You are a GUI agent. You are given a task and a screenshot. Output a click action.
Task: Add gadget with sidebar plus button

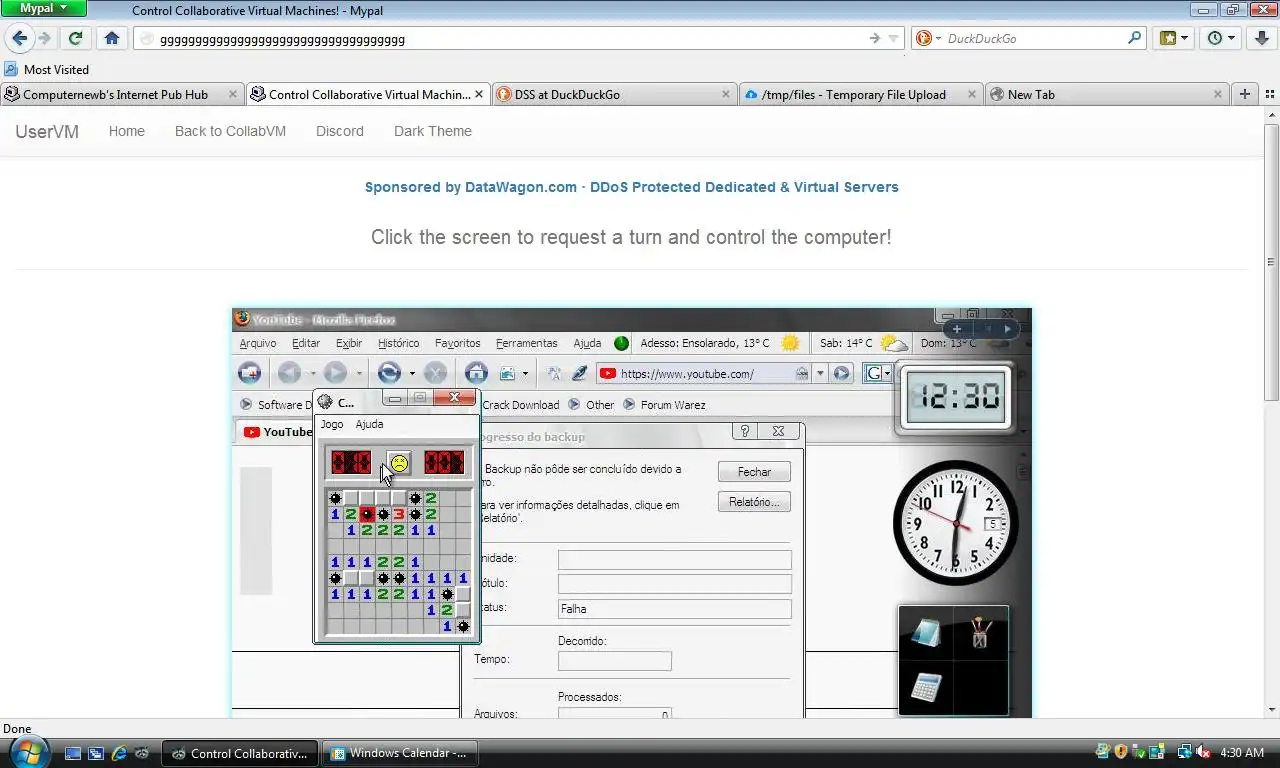pyautogui.click(x=957, y=329)
